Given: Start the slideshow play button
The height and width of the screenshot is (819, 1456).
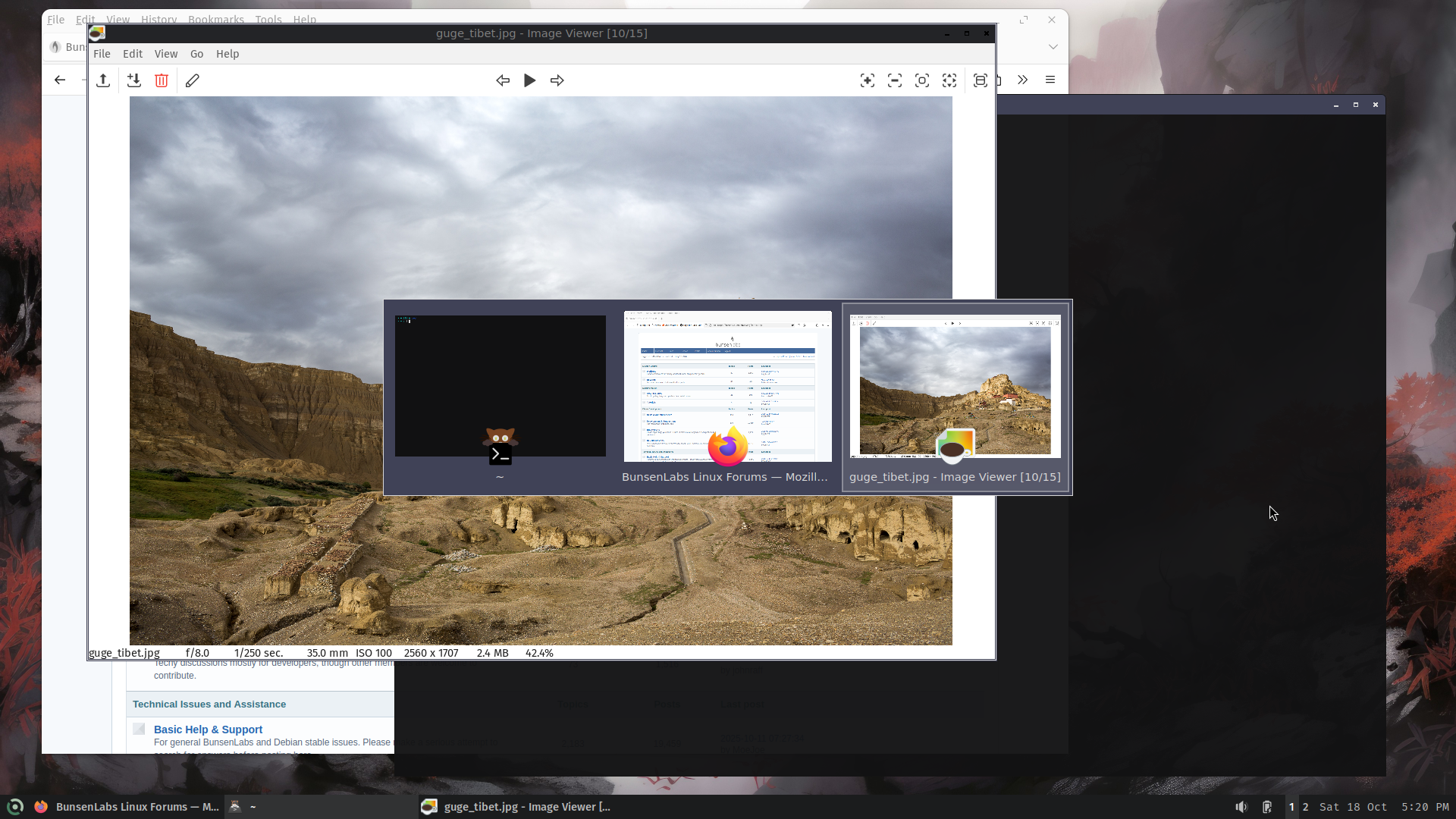Looking at the screenshot, I should (530, 80).
